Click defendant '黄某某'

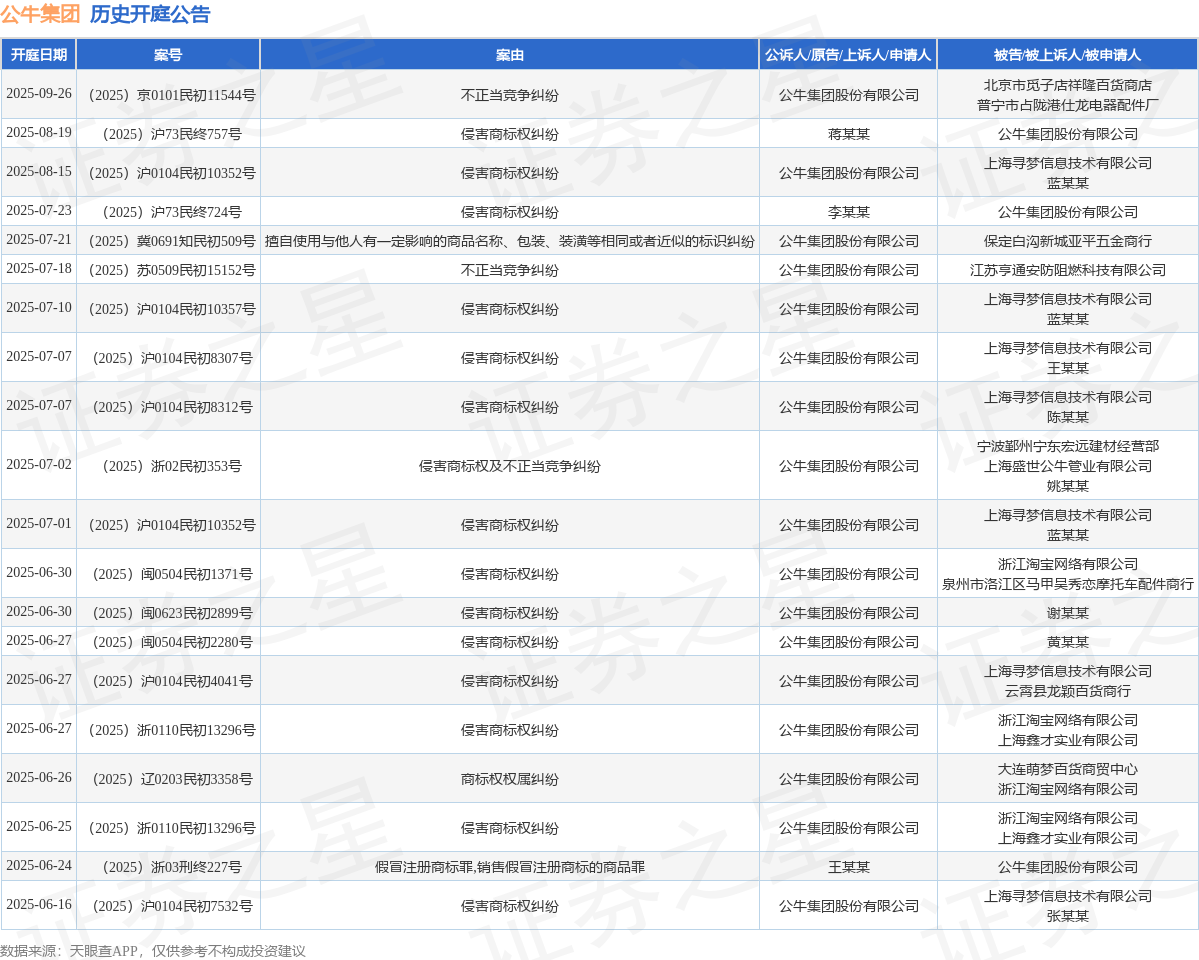coord(1067,642)
